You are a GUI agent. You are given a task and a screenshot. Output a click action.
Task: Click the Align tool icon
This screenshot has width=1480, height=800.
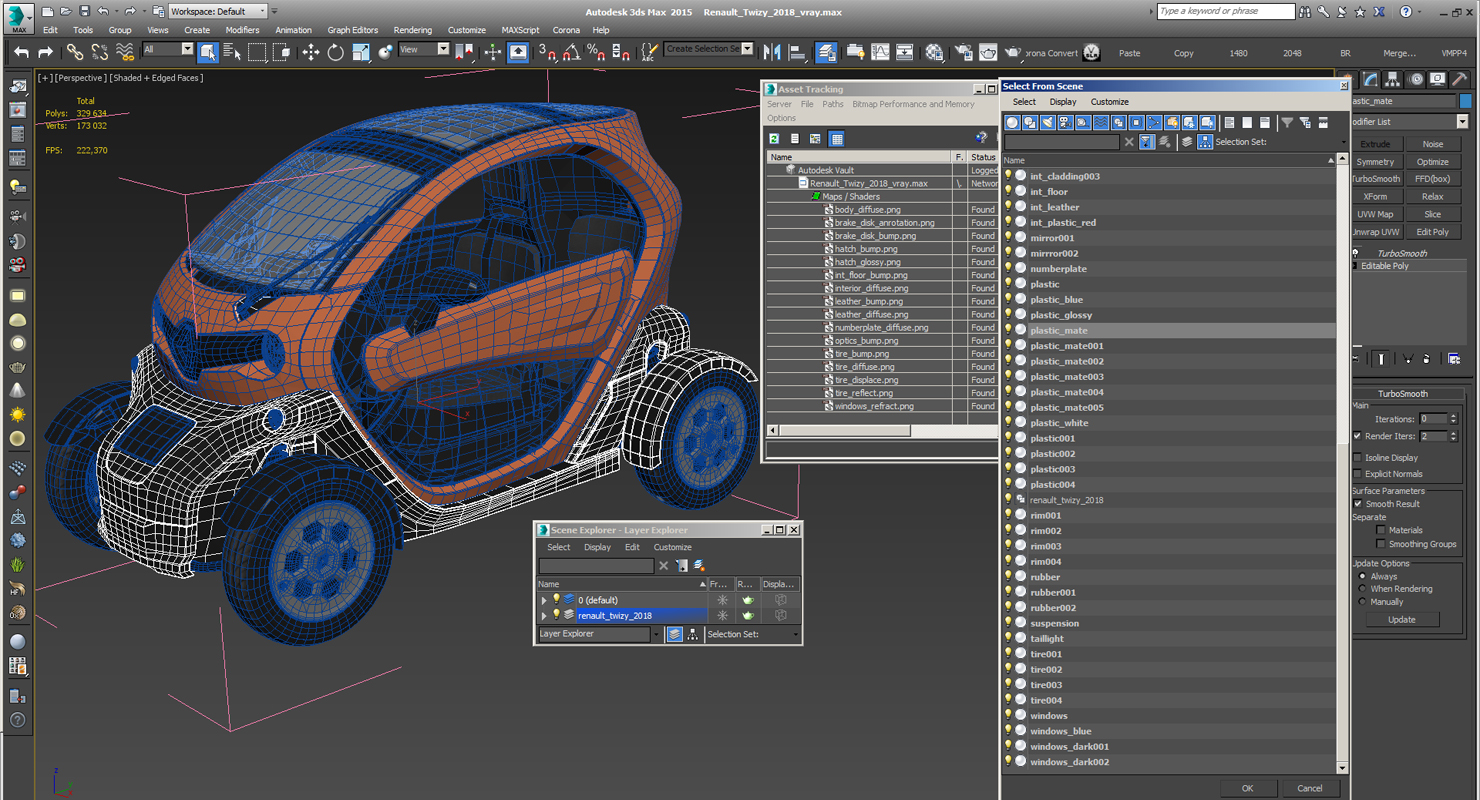click(797, 52)
